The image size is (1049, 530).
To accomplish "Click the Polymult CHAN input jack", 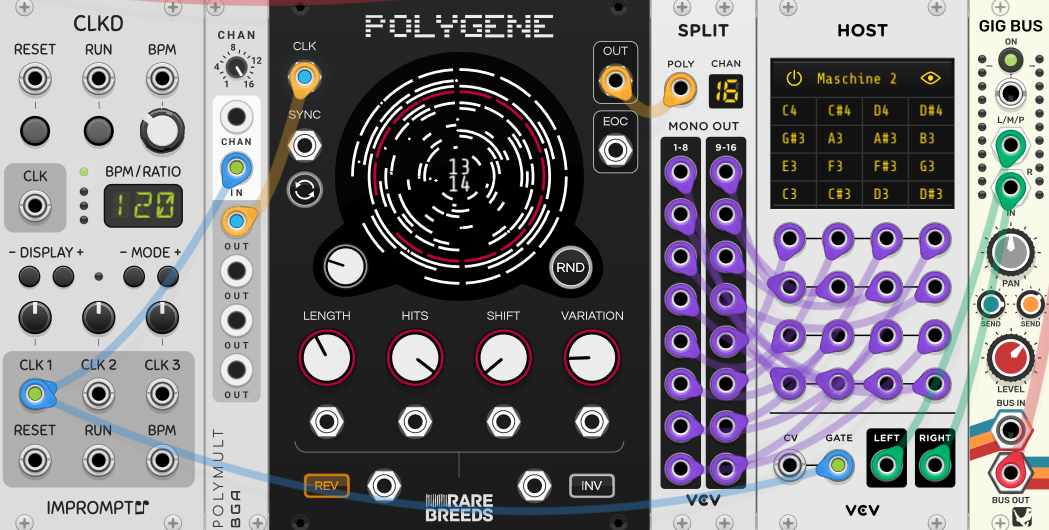I will pos(236,116).
